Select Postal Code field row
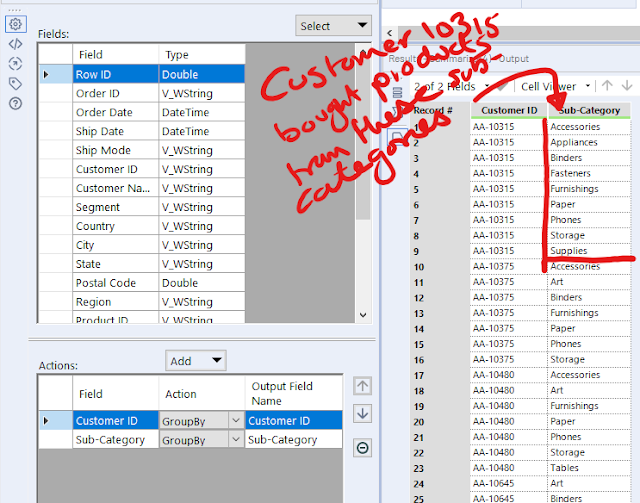This screenshot has width=640, height=503. (142, 283)
